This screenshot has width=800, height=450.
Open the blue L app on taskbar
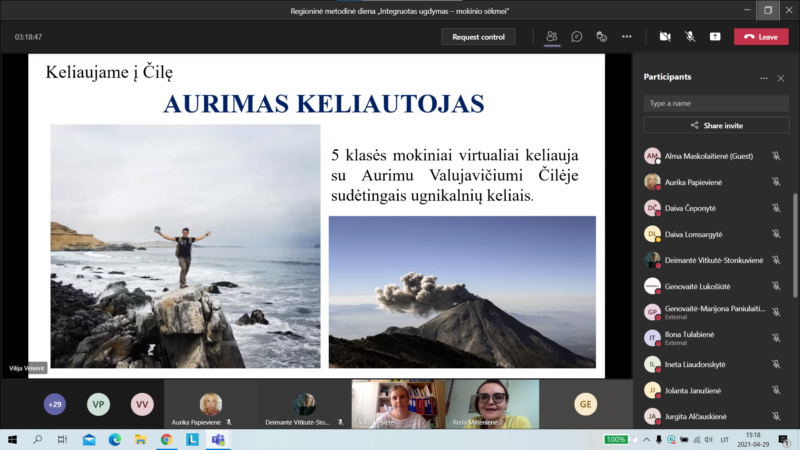[x=192, y=439]
